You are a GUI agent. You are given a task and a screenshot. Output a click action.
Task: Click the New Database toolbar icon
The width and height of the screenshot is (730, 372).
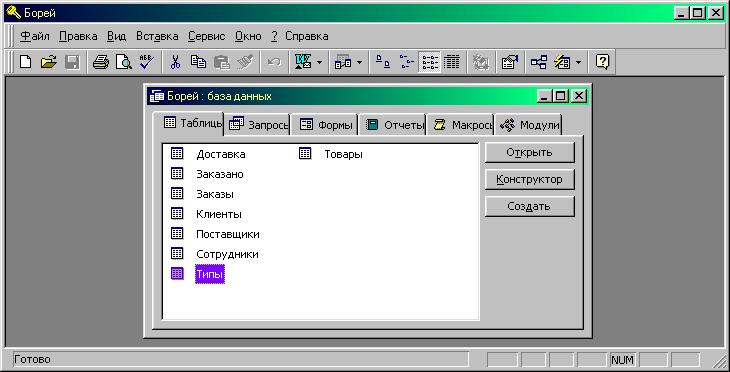click(x=26, y=62)
